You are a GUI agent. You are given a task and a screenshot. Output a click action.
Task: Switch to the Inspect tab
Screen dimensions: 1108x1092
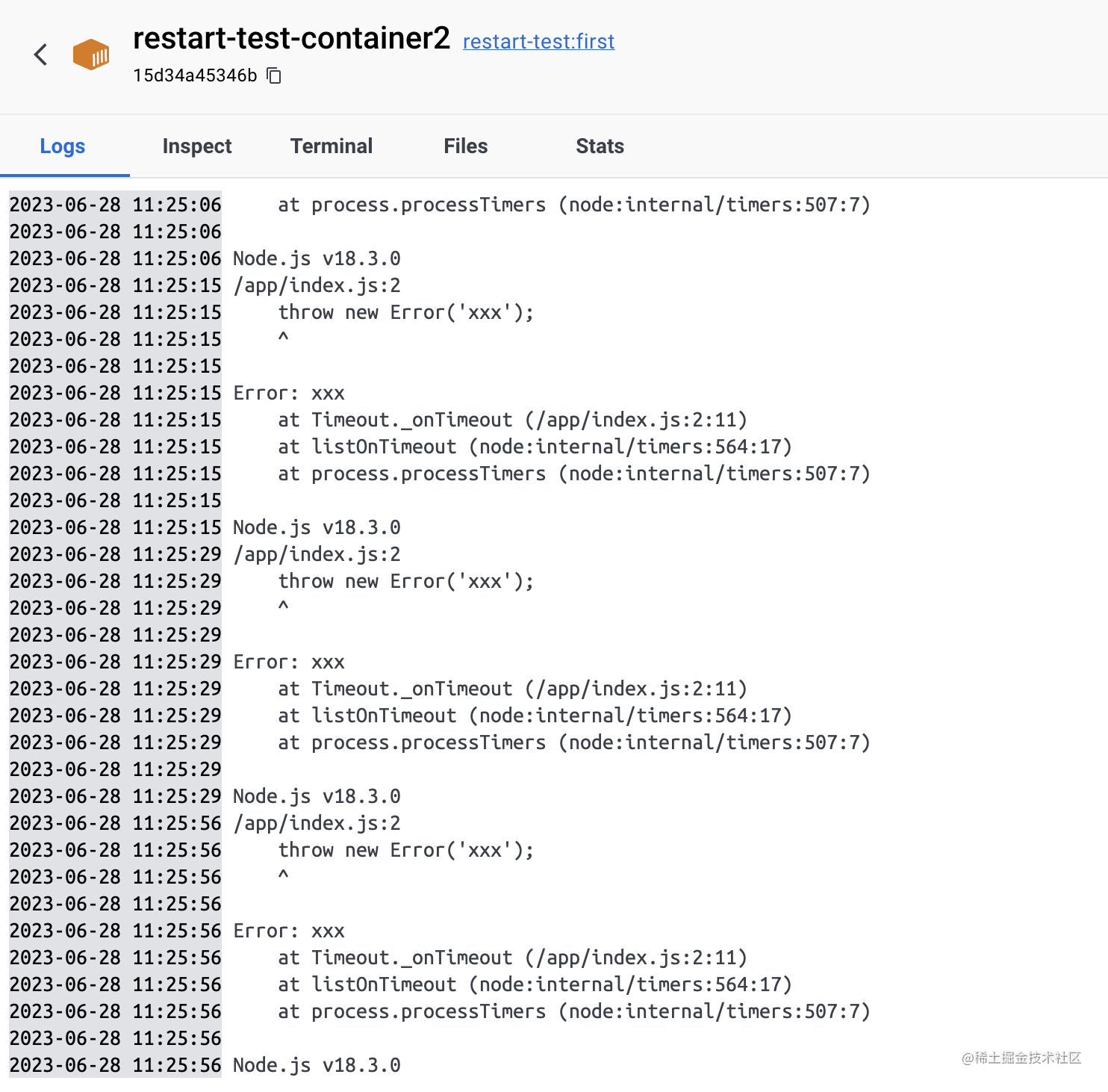coord(197,146)
